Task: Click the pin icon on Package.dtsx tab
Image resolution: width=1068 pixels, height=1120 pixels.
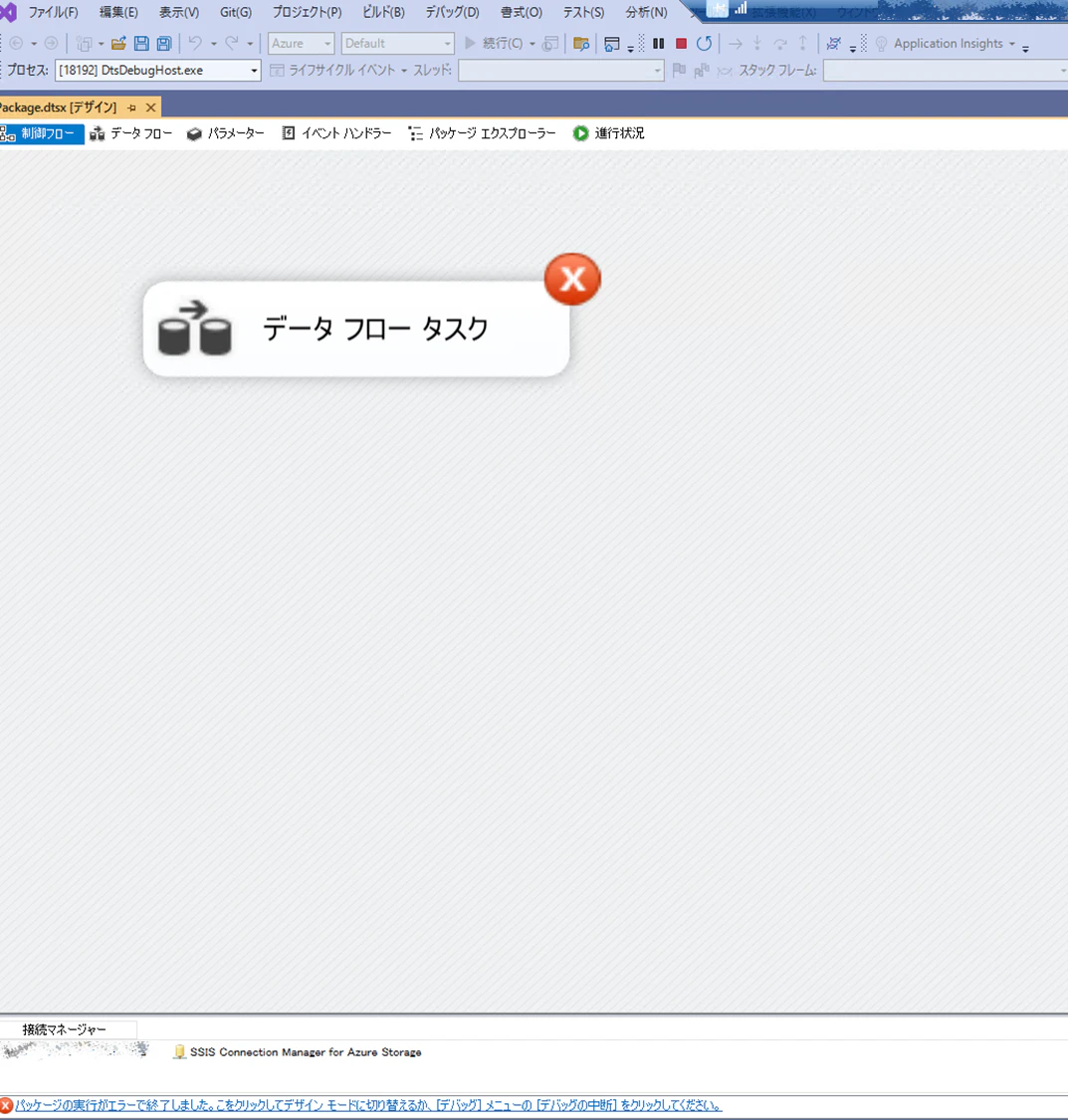Action: coord(131,108)
